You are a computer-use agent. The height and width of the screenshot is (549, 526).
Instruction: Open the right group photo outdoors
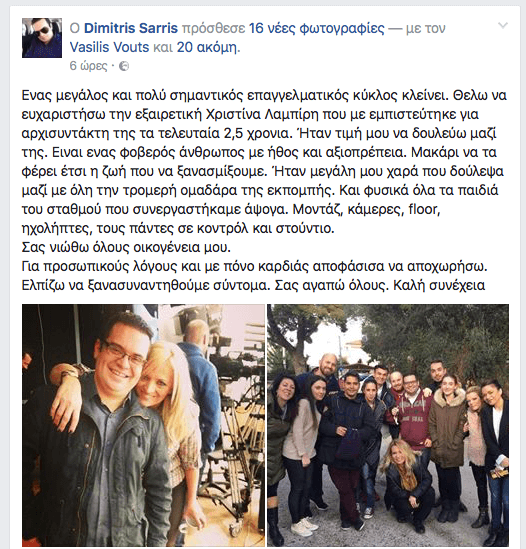(388, 425)
